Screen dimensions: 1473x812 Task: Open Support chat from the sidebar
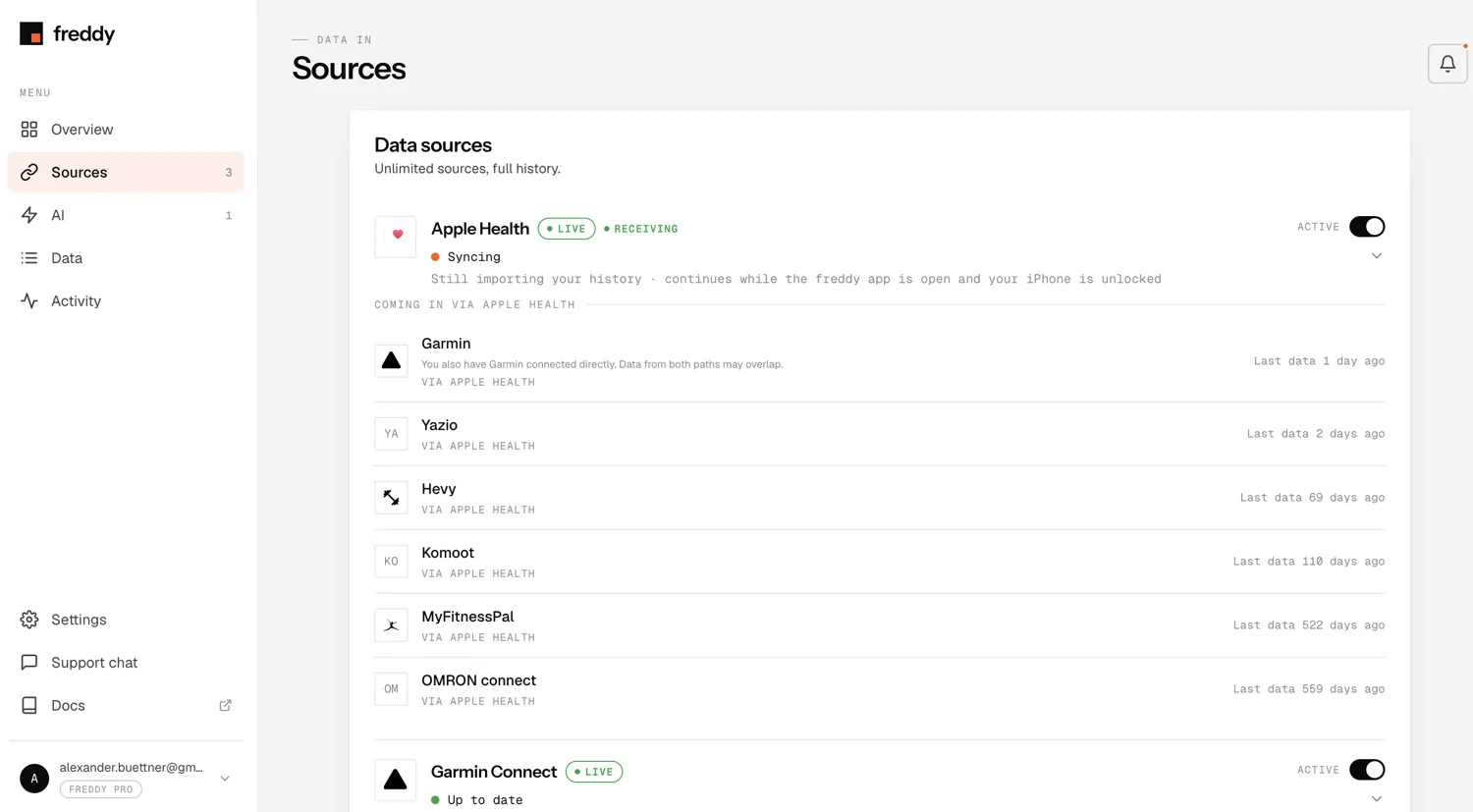[x=126, y=663]
